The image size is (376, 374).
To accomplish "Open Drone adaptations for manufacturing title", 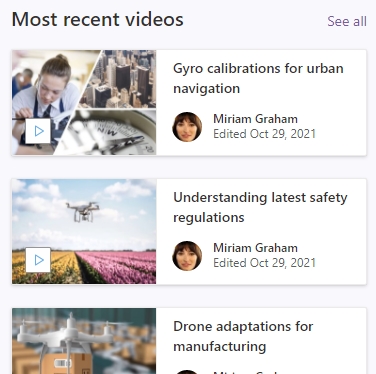I will (243, 336).
